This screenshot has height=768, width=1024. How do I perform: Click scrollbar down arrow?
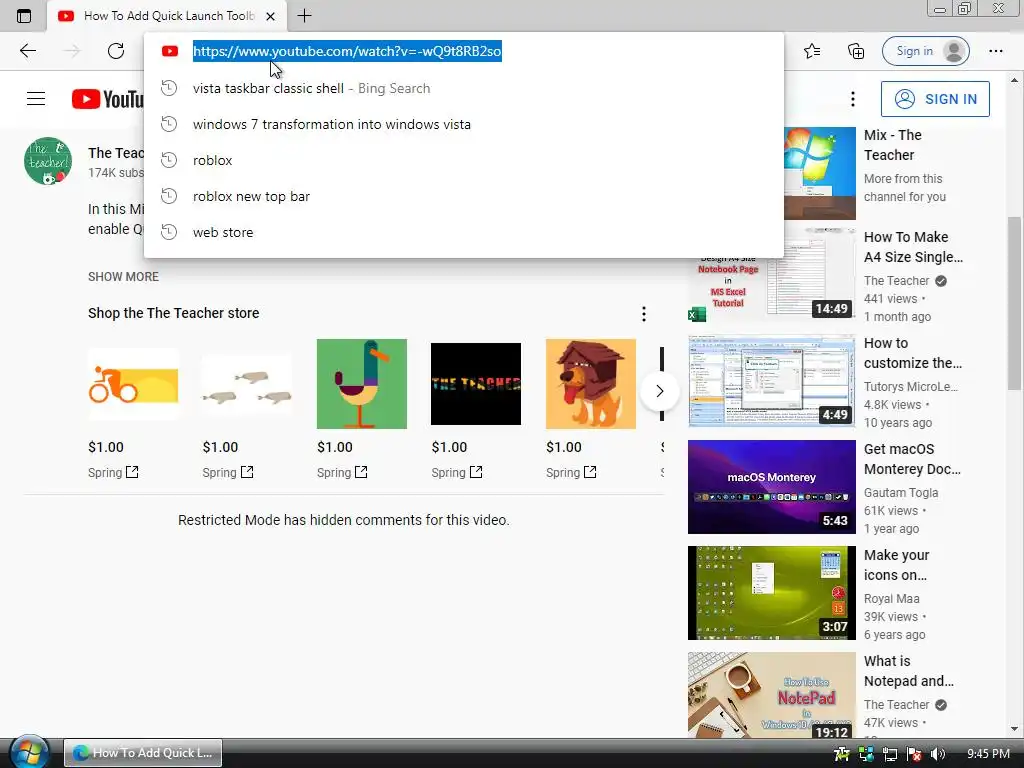pos(1014,729)
